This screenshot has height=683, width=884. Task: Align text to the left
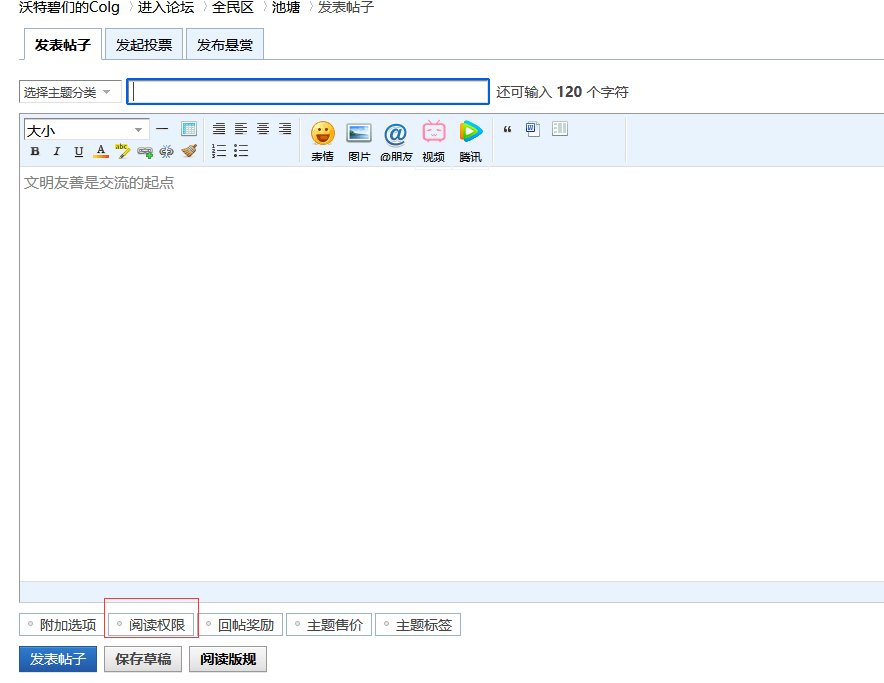(x=241, y=129)
